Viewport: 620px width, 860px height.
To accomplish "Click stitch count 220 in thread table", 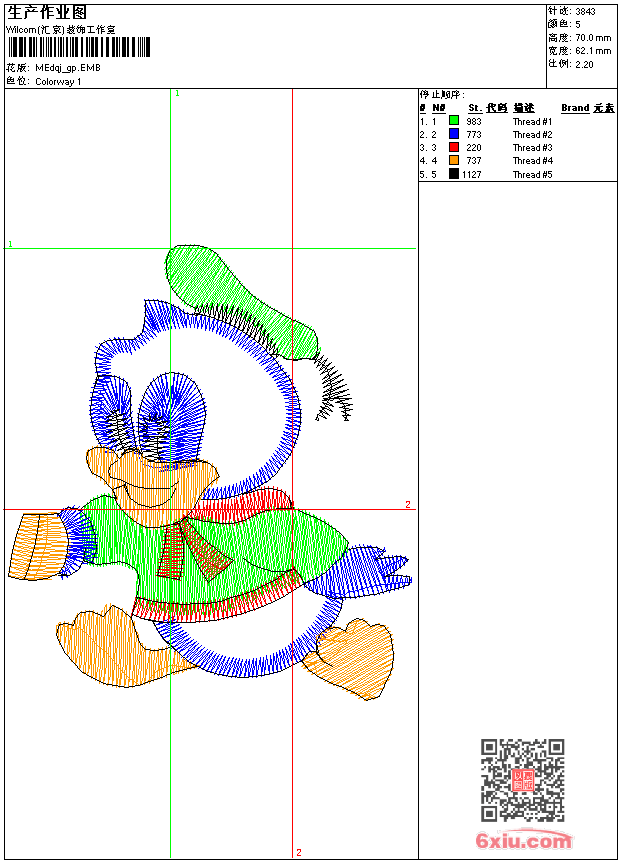I will pos(474,148).
